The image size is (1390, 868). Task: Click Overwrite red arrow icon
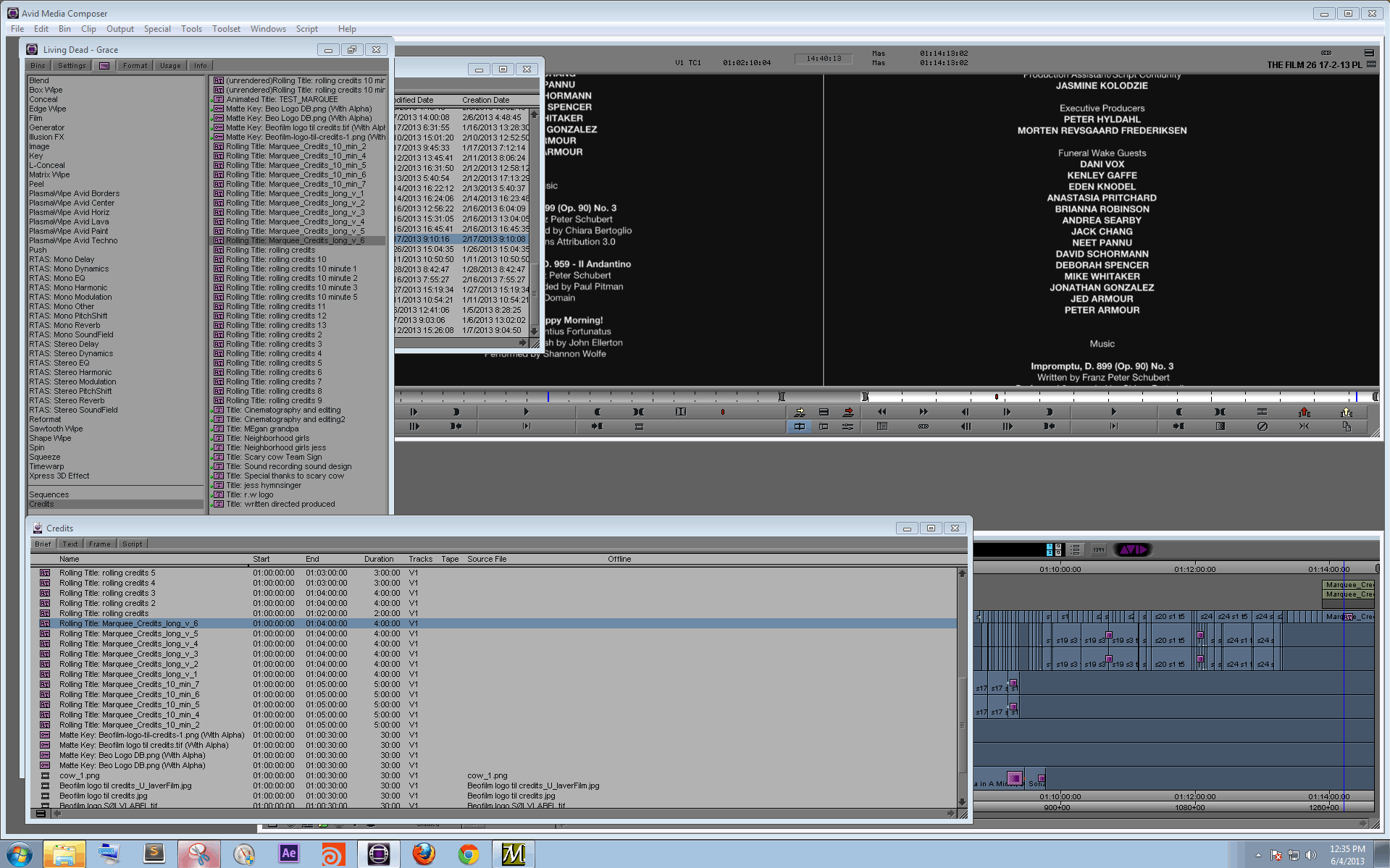848,412
